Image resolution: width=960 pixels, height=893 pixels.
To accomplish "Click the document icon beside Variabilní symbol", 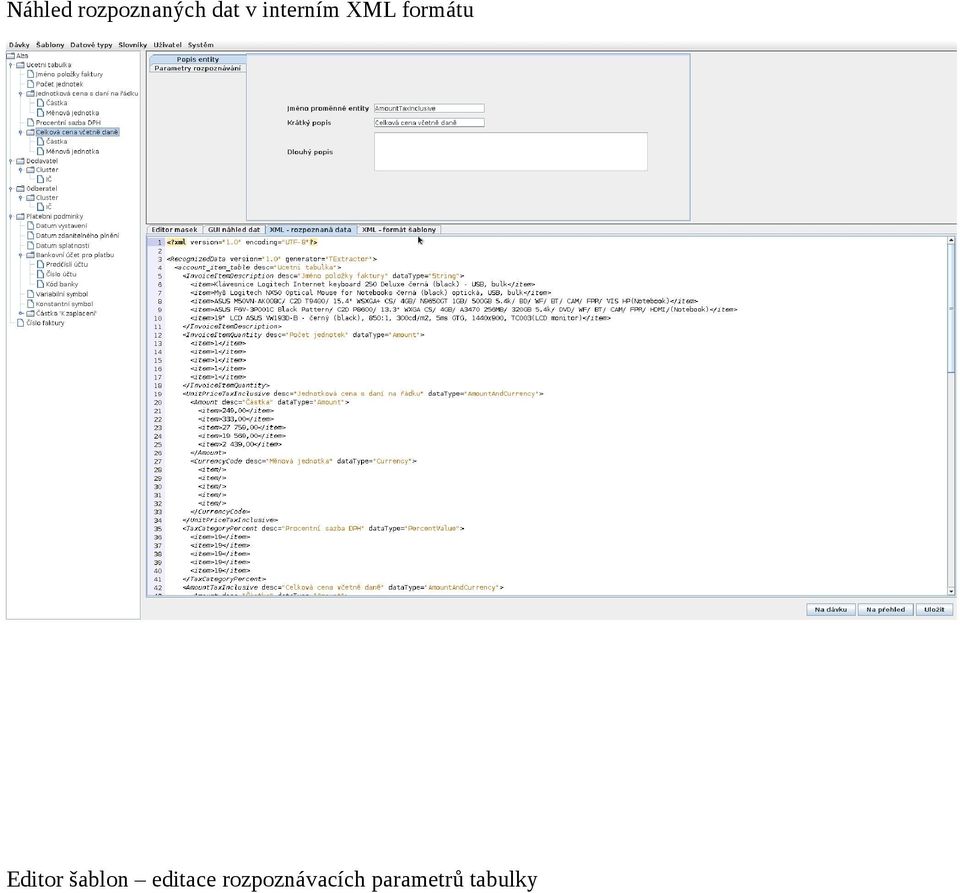I will [x=31, y=294].
